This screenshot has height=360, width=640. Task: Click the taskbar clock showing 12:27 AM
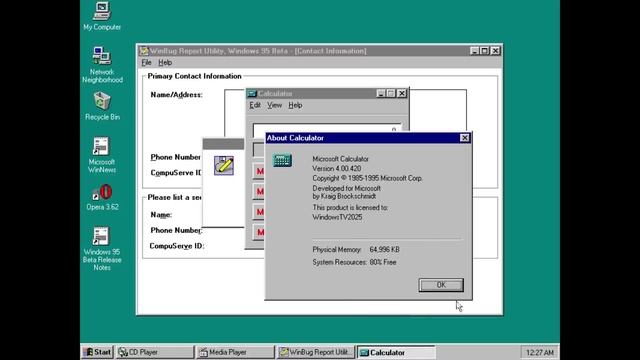tap(539, 352)
